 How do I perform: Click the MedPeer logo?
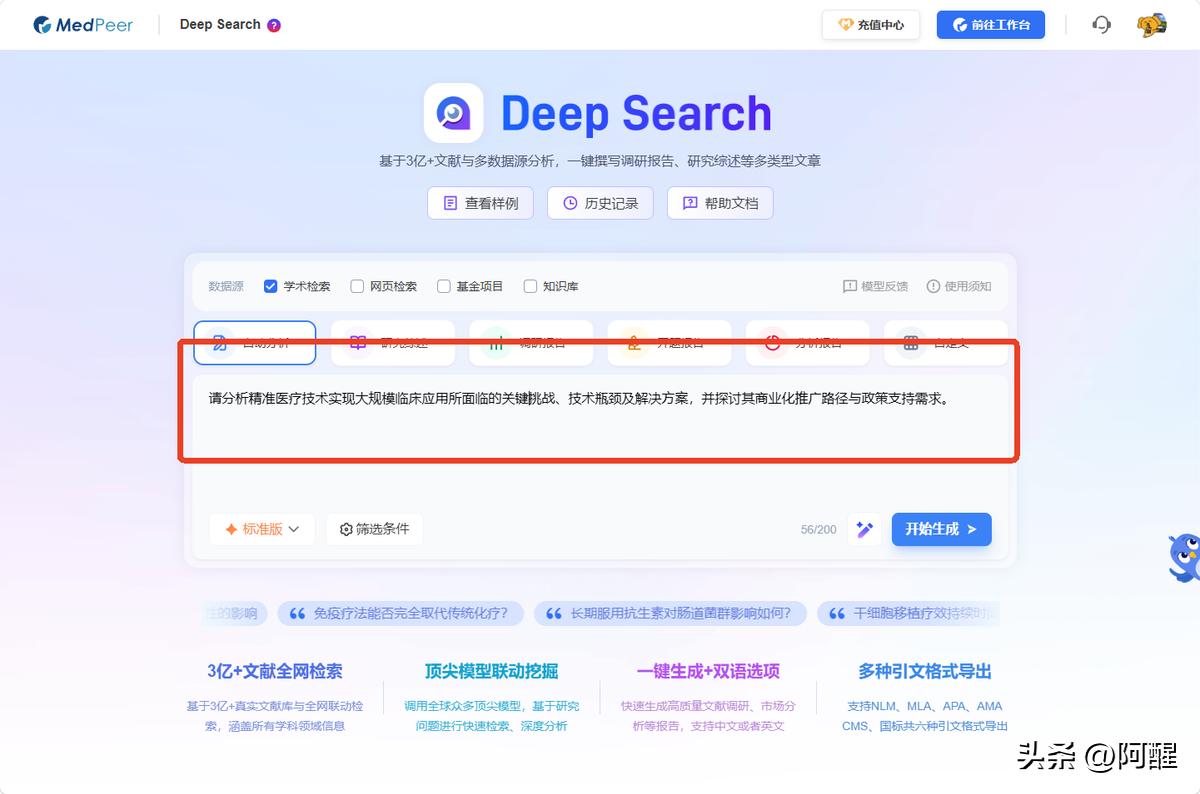(82, 25)
